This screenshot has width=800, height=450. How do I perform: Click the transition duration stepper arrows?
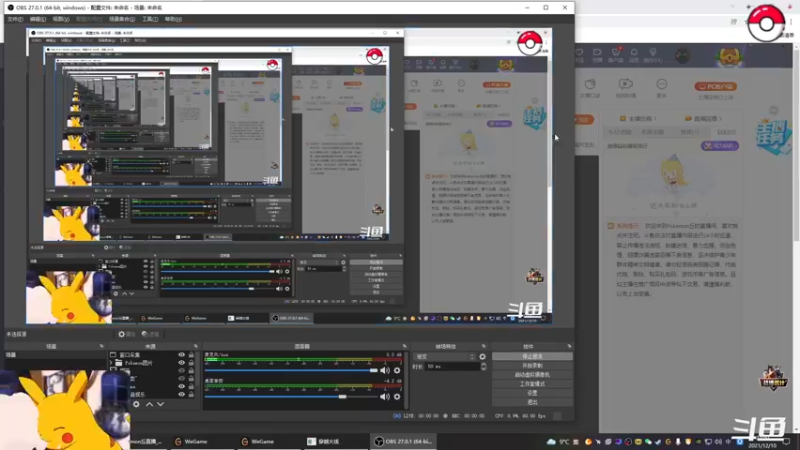(483, 366)
